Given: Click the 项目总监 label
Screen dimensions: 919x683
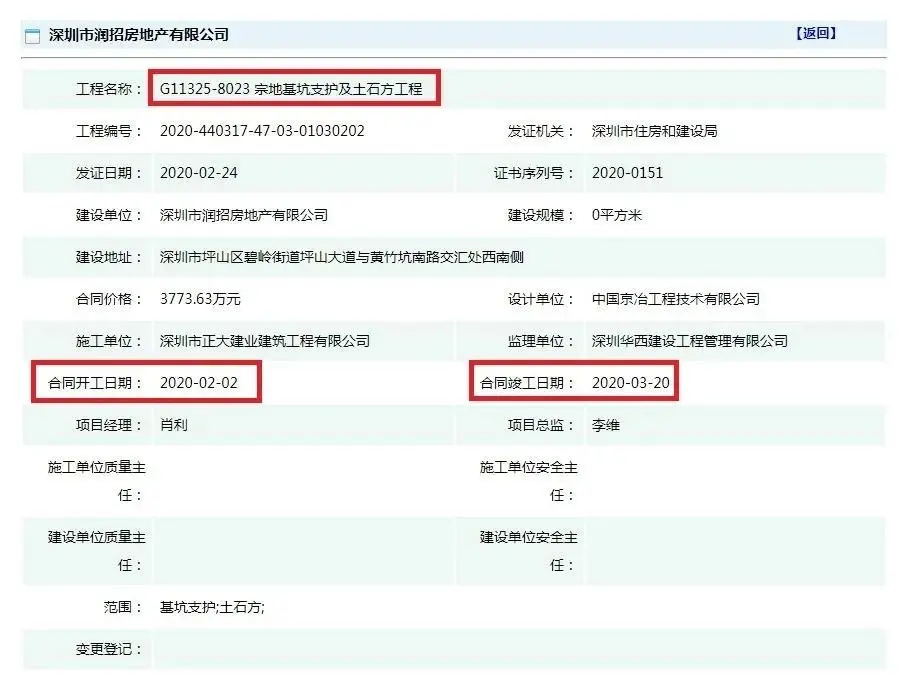Looking at the screenshot, I should coord(540,425).
